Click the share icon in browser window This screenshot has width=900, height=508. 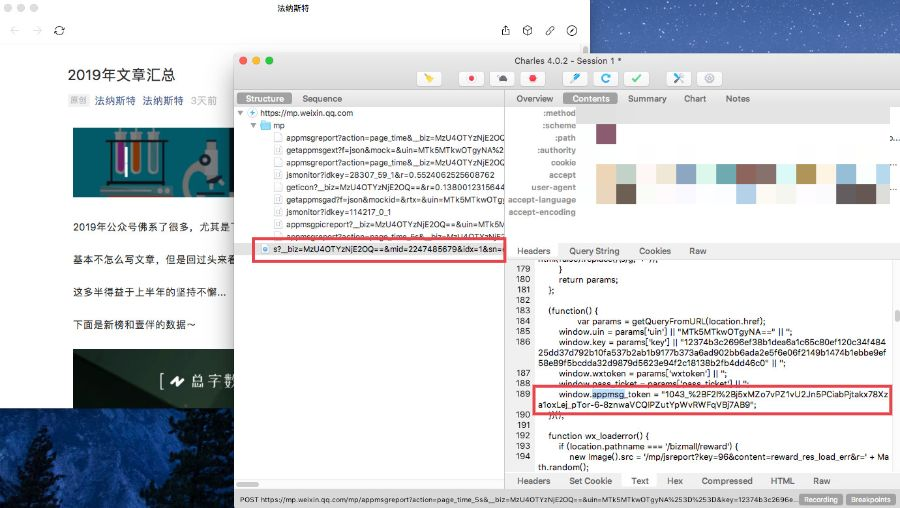(506, 30)
